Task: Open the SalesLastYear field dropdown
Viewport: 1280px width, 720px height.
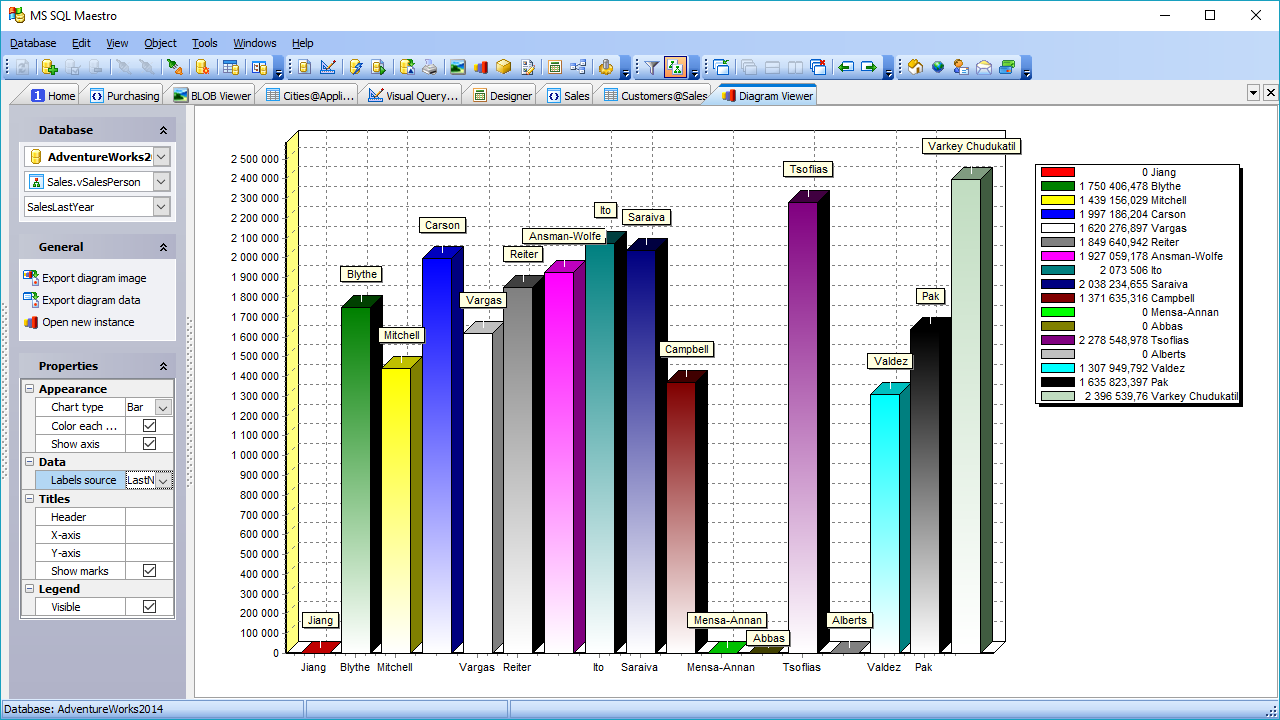Action: point(162,206)
